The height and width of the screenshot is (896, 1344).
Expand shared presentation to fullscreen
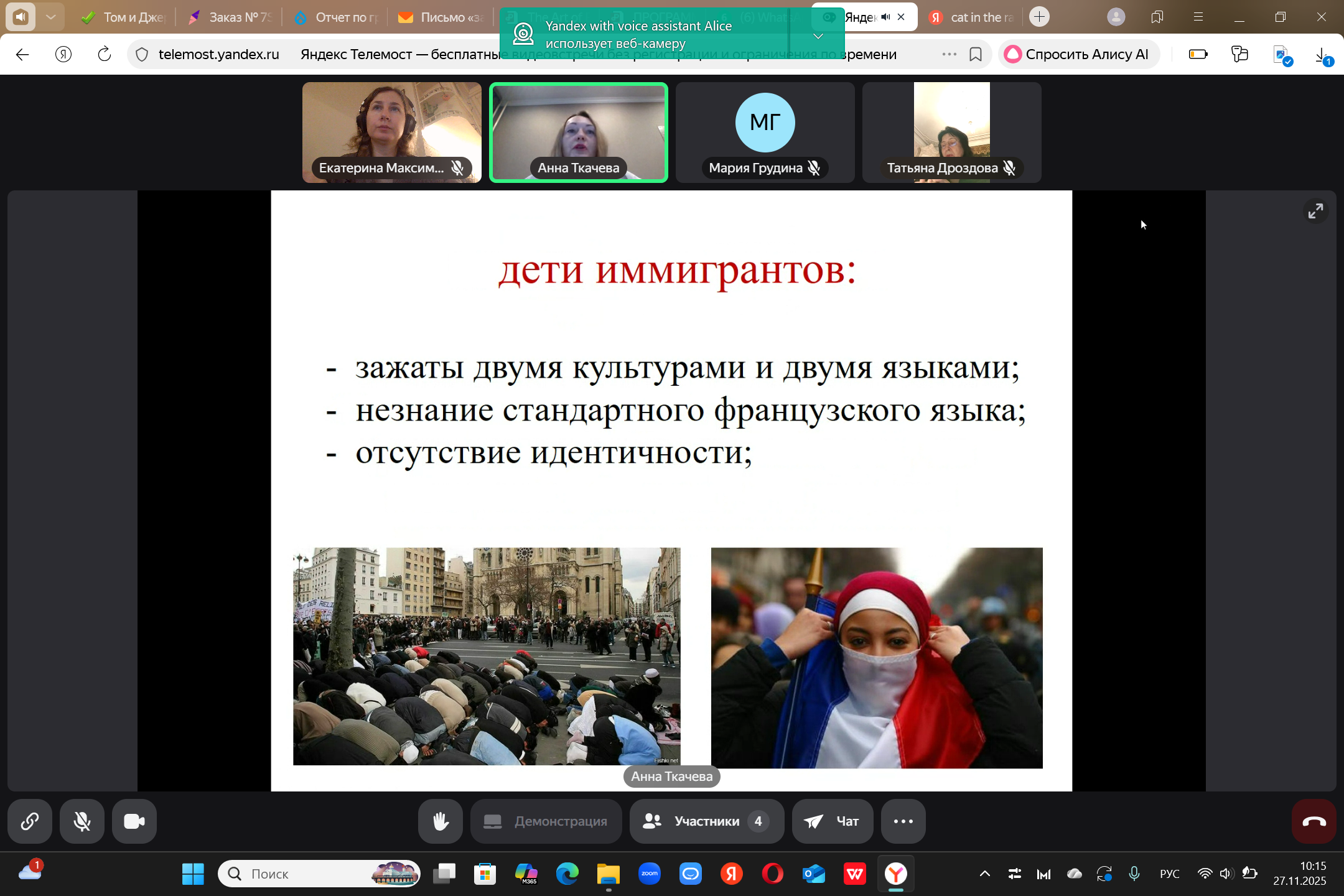point(1315,212)
